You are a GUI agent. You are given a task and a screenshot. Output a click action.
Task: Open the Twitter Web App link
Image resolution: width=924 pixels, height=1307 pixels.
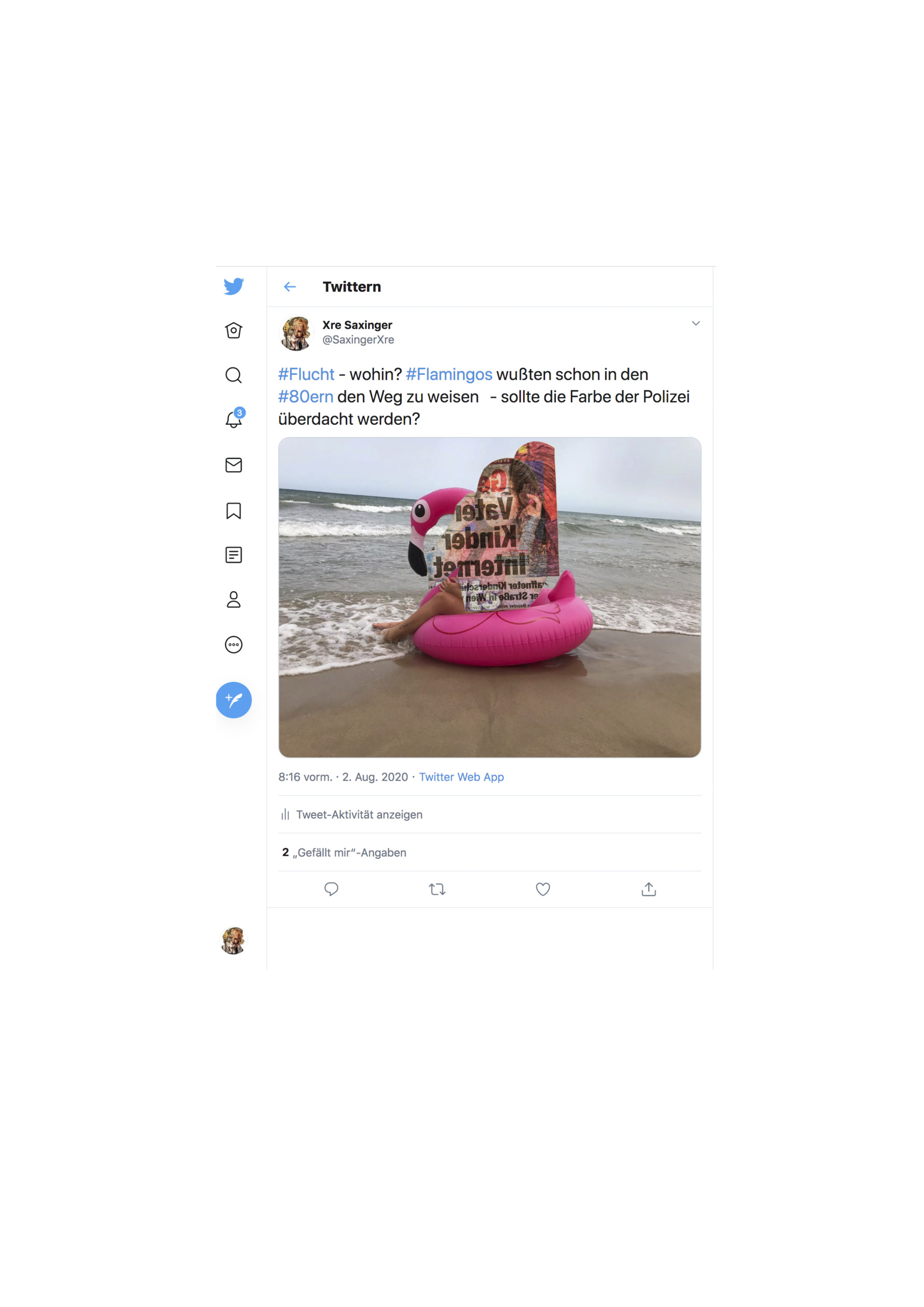(x=461, y=777)
